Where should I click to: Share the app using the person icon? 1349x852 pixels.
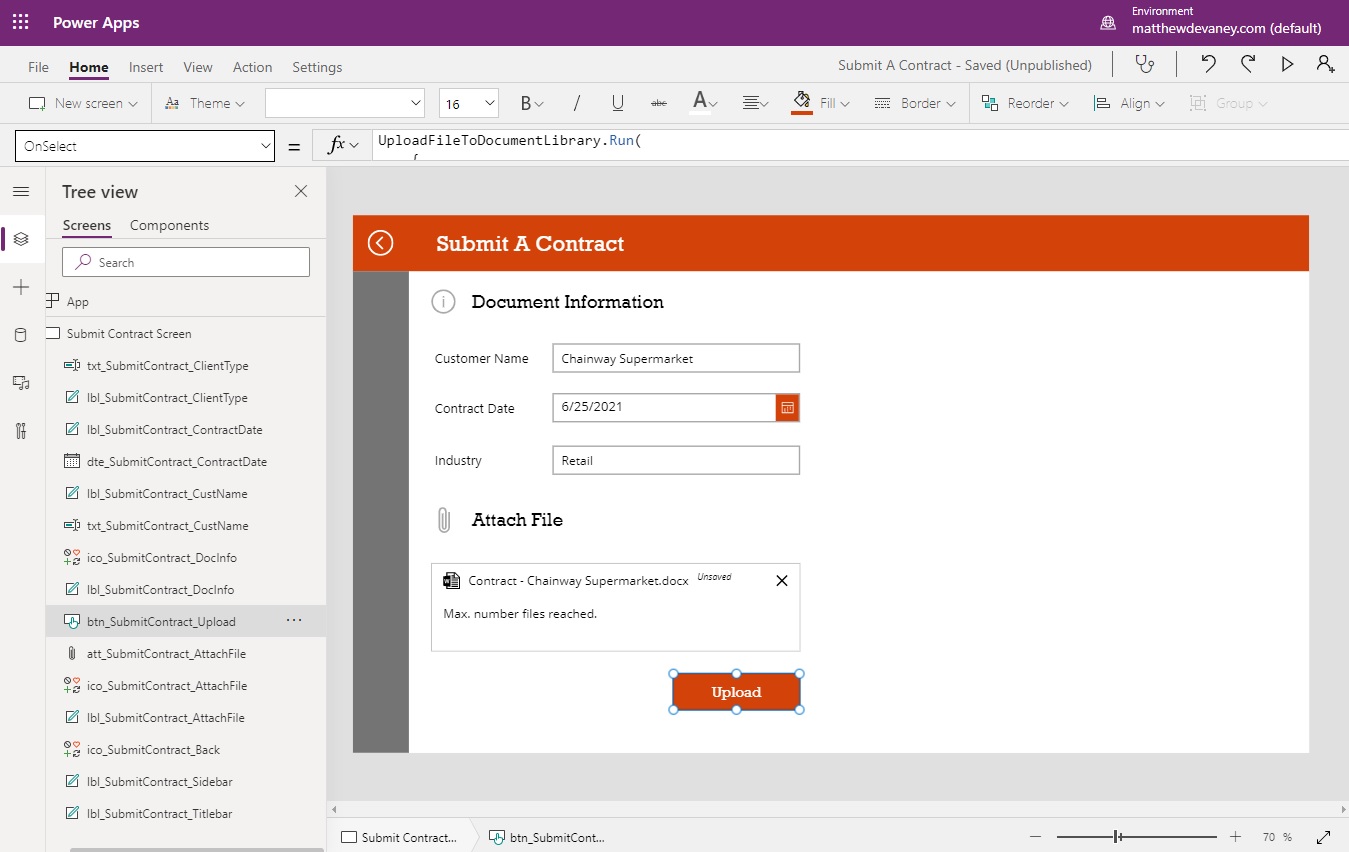[1325, 63]
